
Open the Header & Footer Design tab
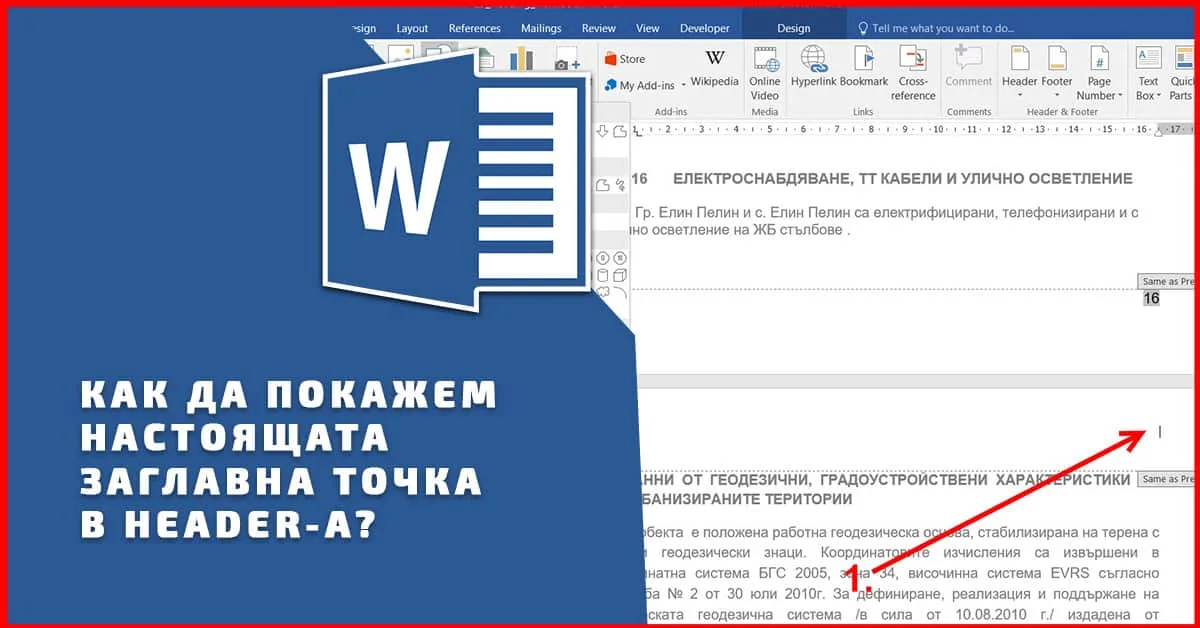coord(794,29)
